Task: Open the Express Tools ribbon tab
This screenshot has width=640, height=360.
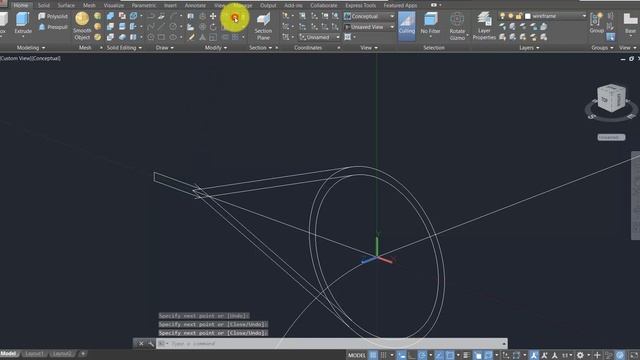Action: [x=360, y=5]
